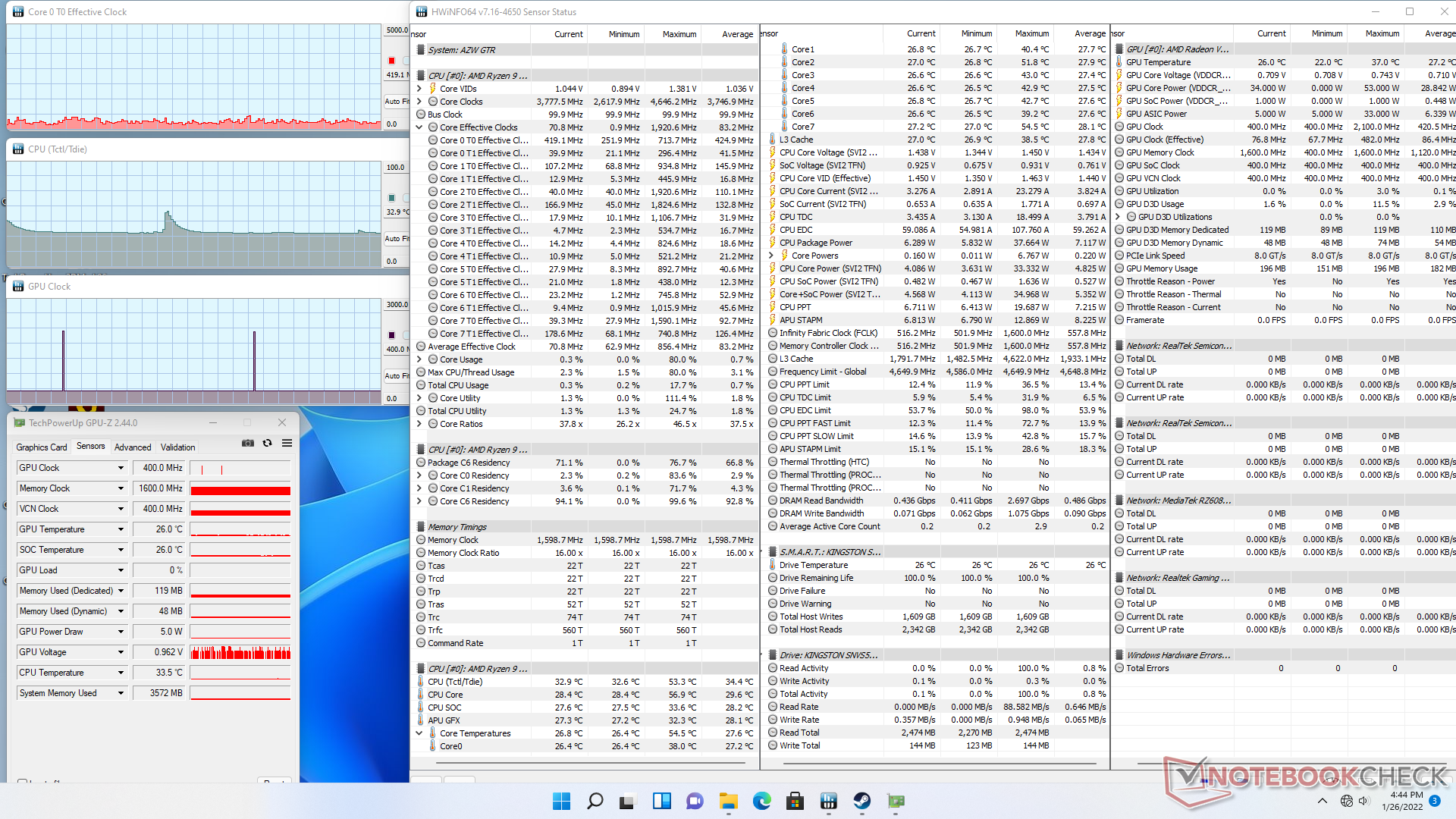Click the GPU-Z refresh icon
The height and width of the screenshot is (819, 1456).
point(267,444)
